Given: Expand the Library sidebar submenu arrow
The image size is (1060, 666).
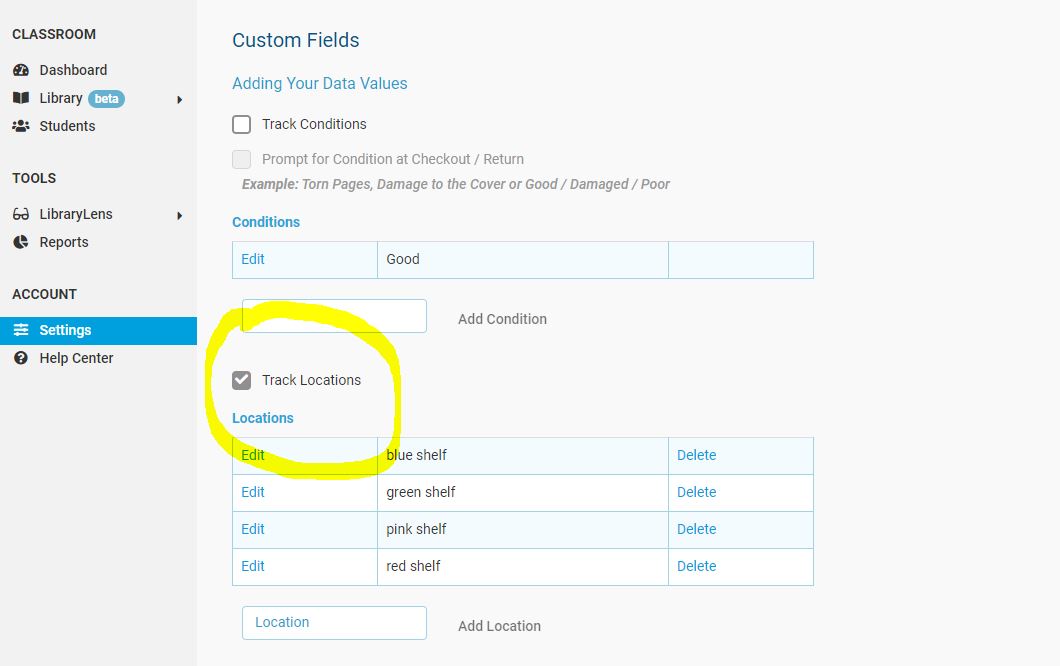Looking at the screenshot, I should click(180, 98).
